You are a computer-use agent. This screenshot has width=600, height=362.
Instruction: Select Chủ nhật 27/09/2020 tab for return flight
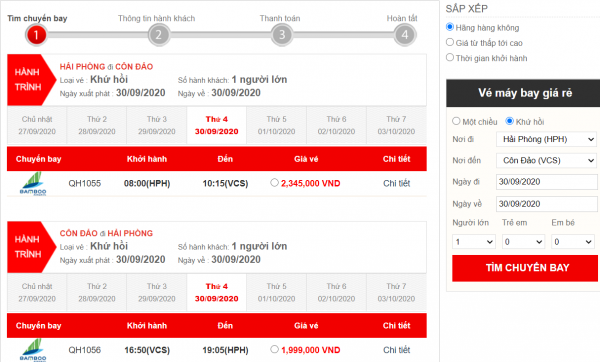pyautogui.click(x=37, y=292)
